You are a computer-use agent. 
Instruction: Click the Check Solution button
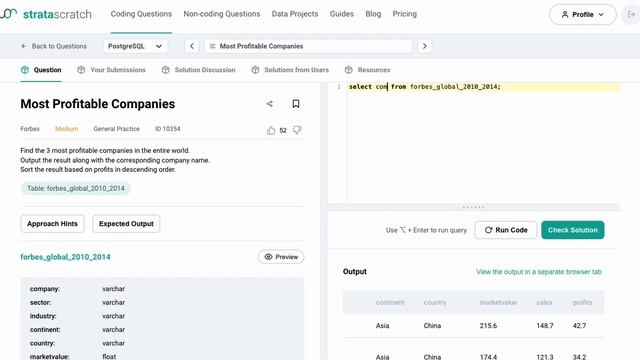point(573,230)
